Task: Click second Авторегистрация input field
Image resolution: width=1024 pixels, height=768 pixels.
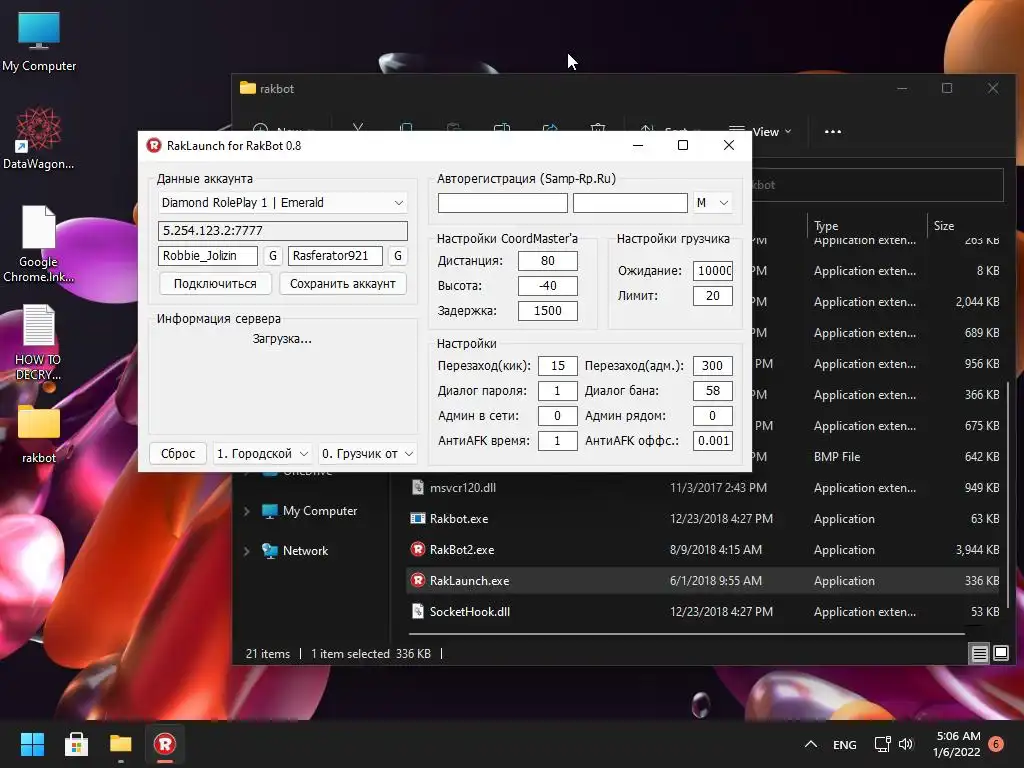Action: coord(630,202)
